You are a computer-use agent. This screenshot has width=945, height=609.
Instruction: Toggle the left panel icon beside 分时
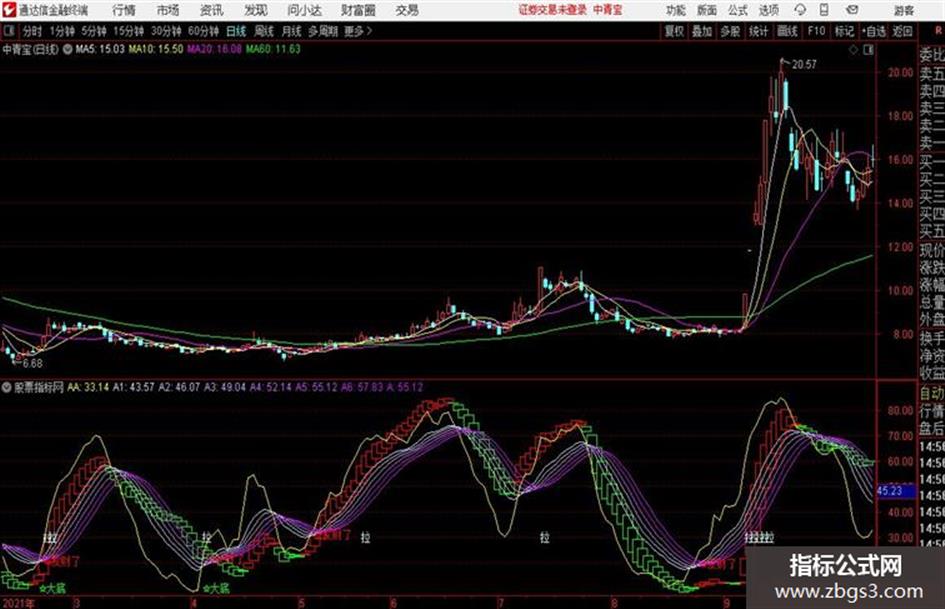point(9,31)
